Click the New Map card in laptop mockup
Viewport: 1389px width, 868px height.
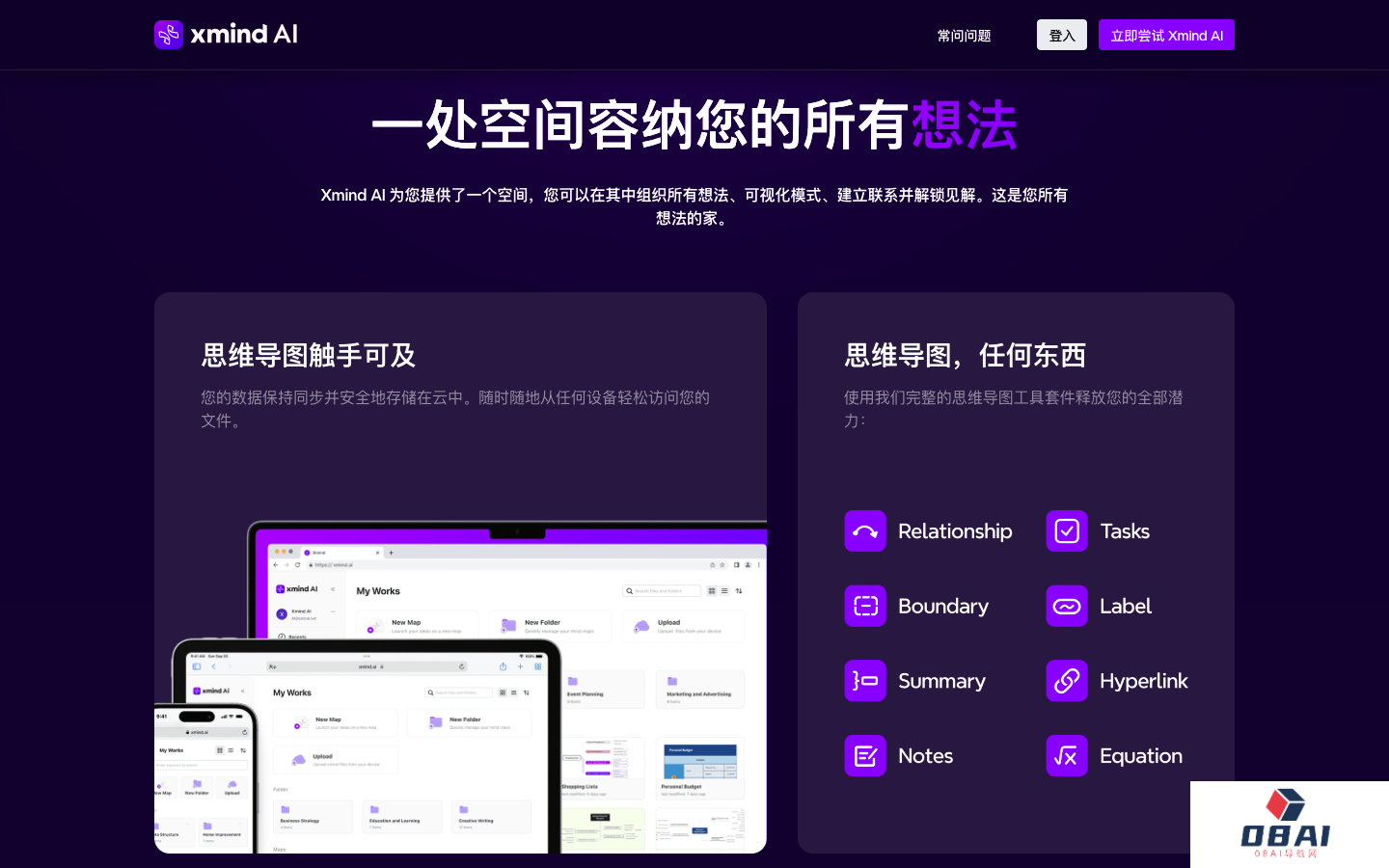[416, 626]
